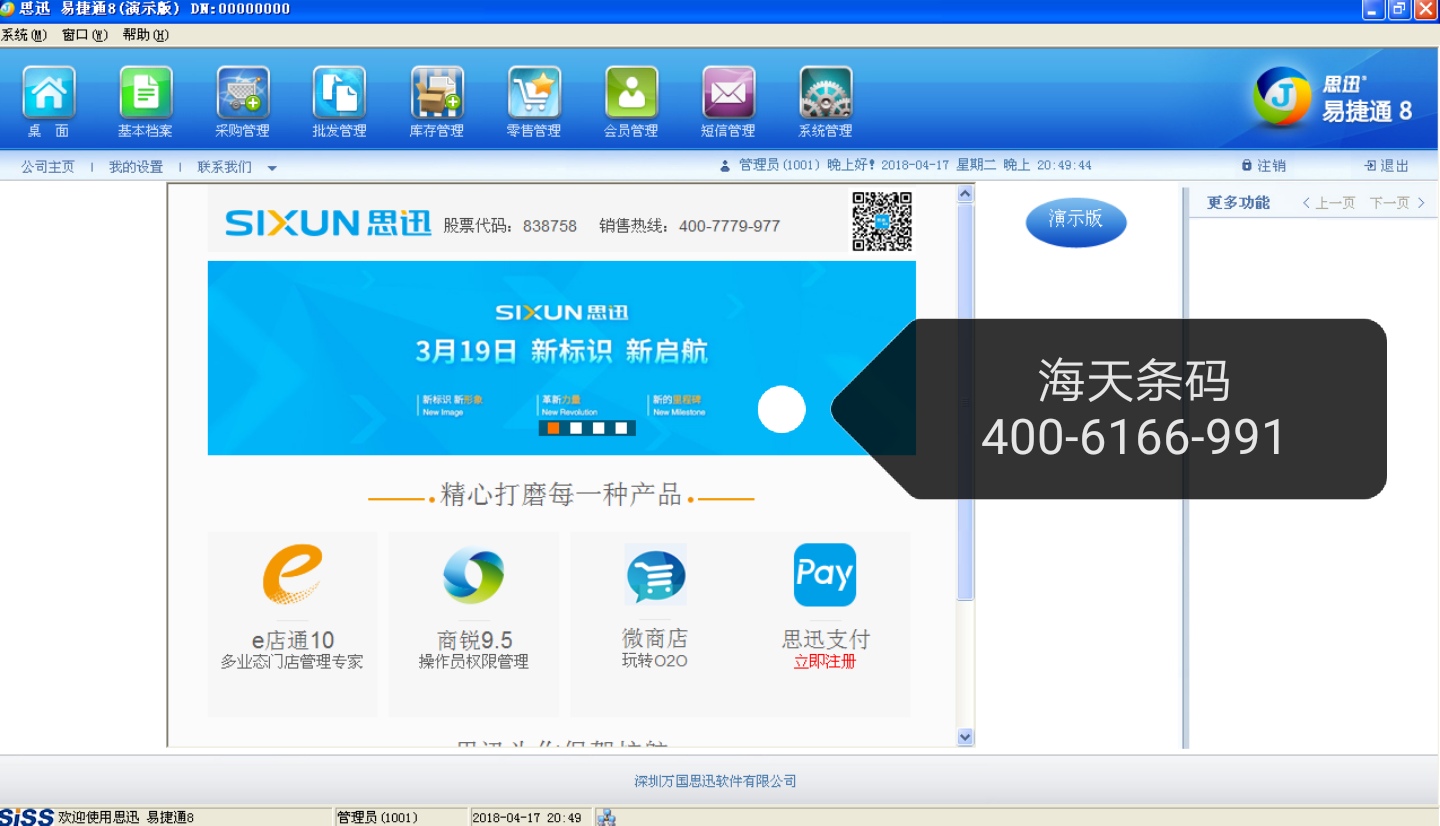Open 批发管理 wholesale module
Image resolution: width=1440 pixels, height=826 pixels.
click(x=340, y=94)
